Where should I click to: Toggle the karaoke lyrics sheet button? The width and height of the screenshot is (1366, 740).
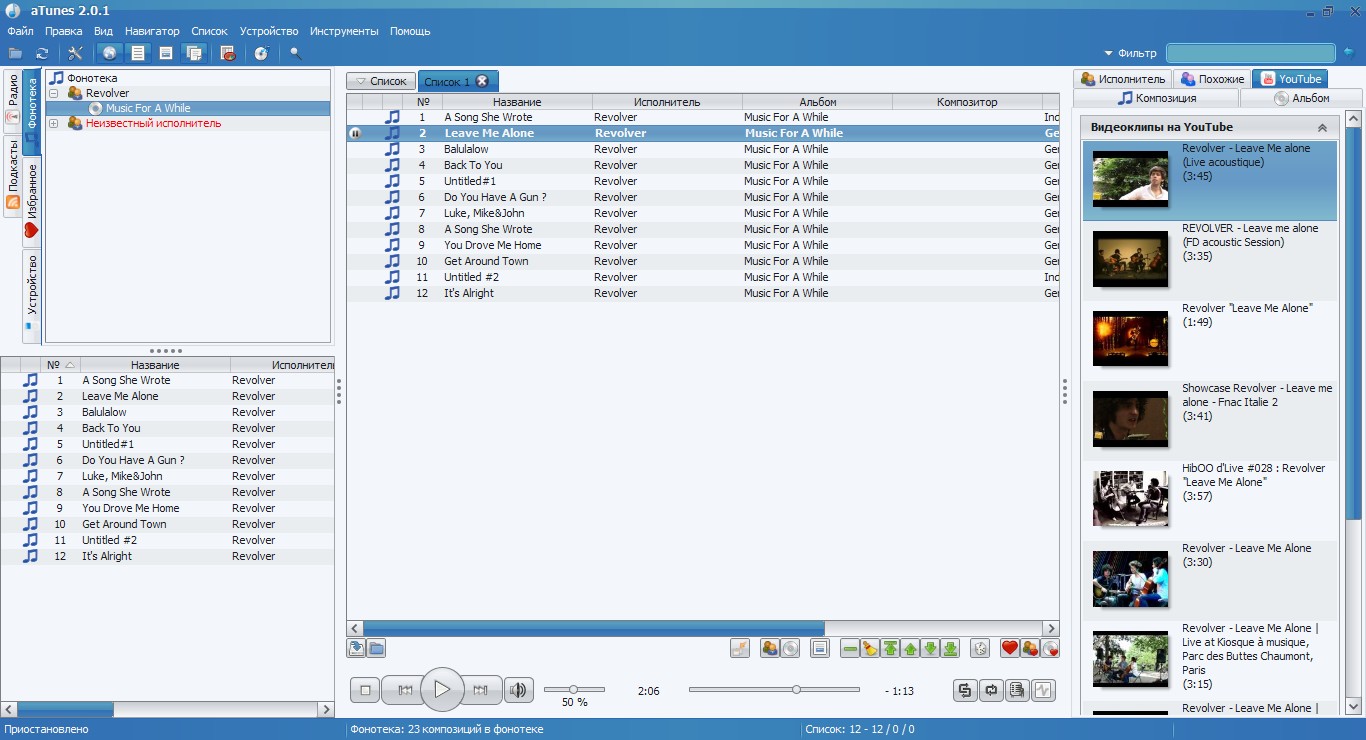tap(1017, 690)
